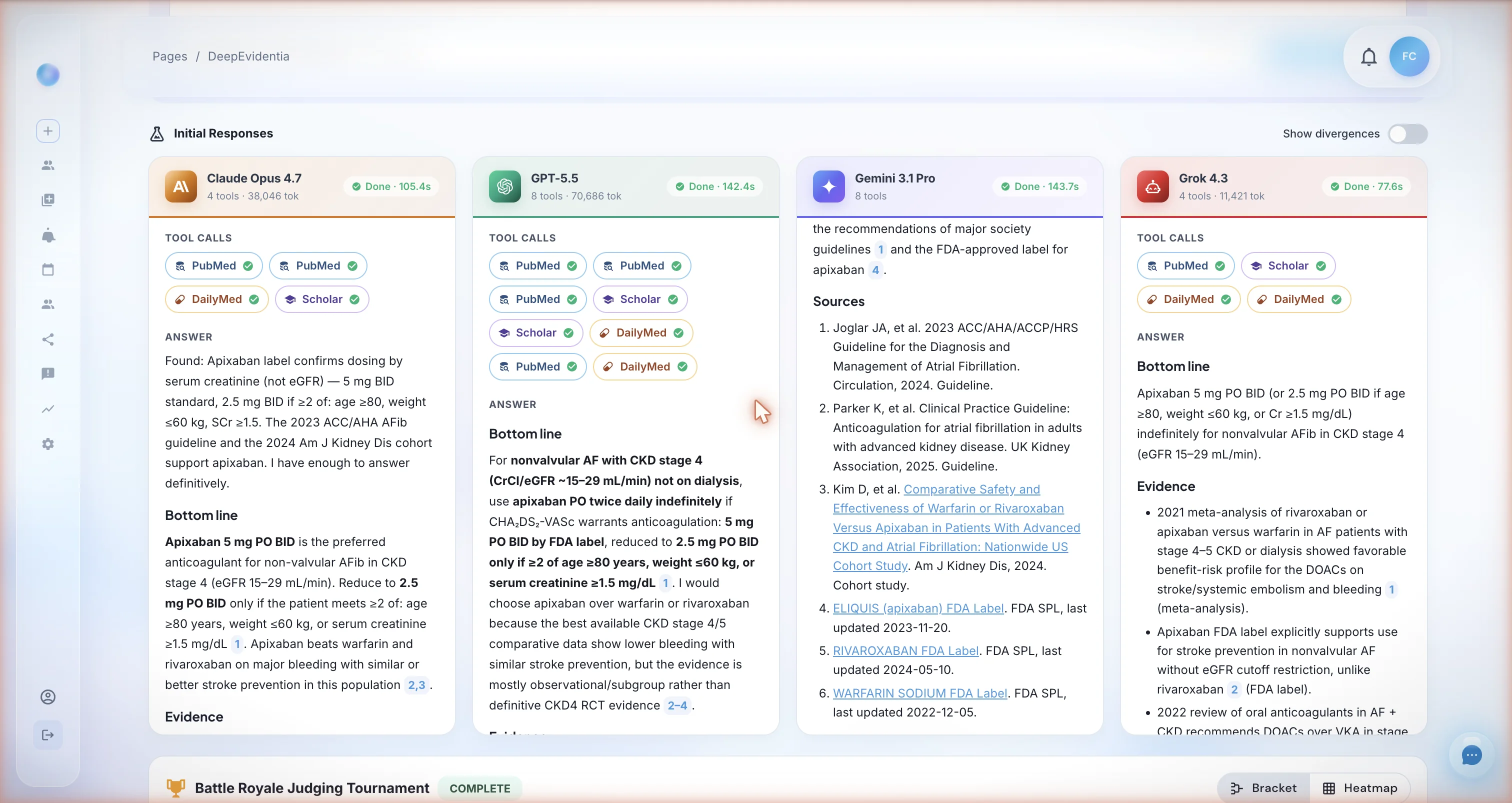Click citation 4 after apixaban in Gemini
Image resolution: width=1512 pixels, height=803 pixels.
click(x=875, y=269)
